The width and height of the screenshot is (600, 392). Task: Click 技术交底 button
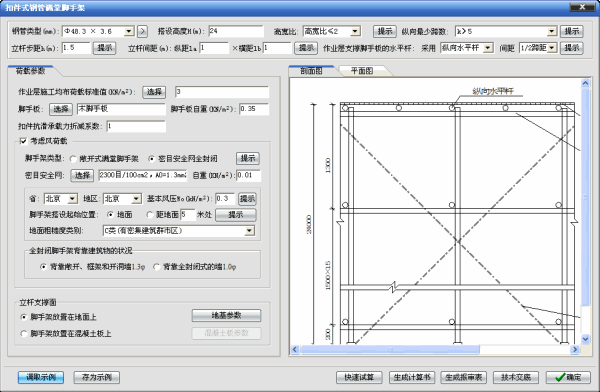pos(515,377)
